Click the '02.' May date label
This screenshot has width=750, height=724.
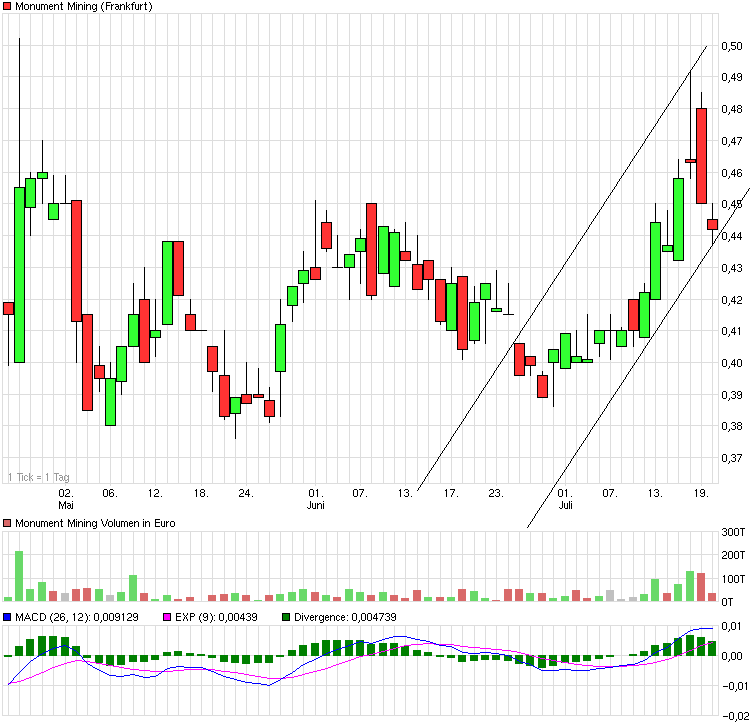(66, 493)
